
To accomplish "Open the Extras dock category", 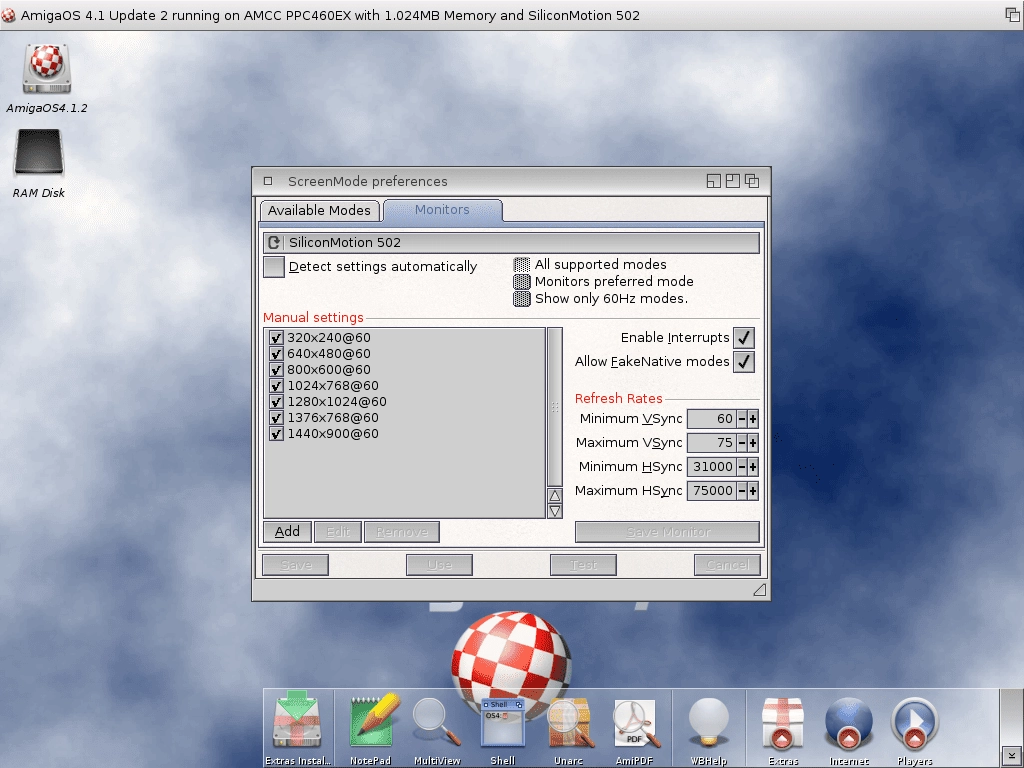I will 782,724.
